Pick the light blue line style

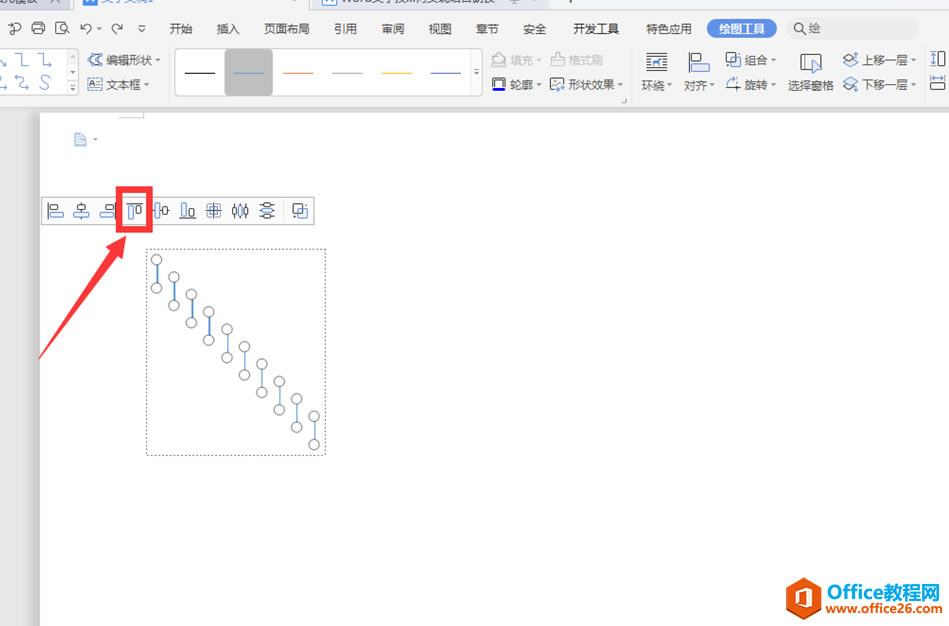point(249,73)
